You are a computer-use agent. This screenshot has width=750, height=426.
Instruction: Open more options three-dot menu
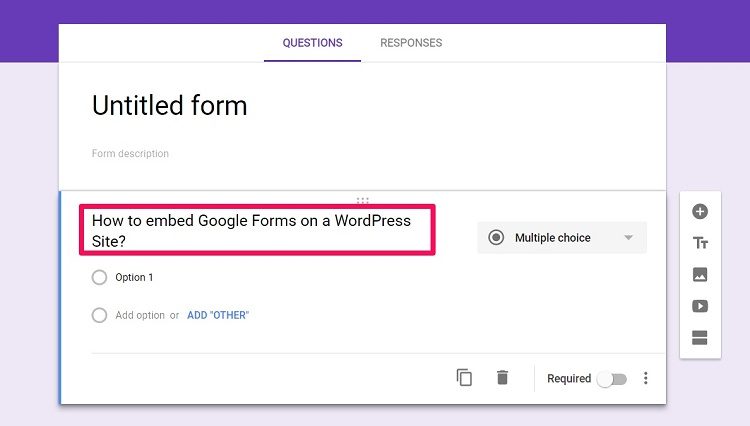(646, 378)
